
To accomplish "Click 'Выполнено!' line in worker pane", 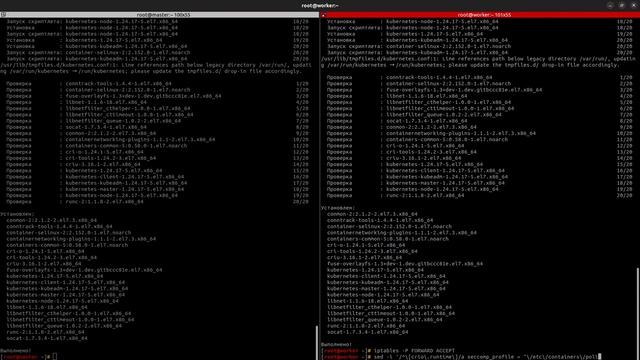I will click(x=336, y=344).
